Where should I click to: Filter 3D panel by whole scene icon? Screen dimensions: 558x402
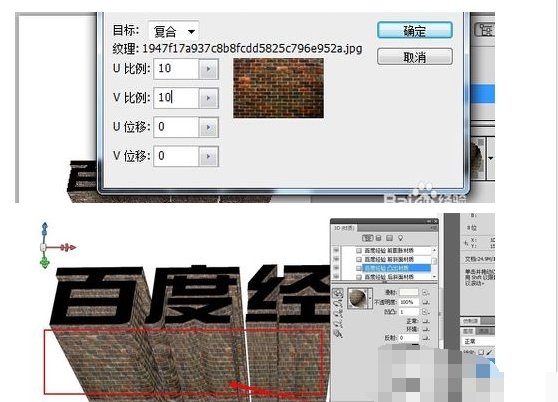click(367, 238)
